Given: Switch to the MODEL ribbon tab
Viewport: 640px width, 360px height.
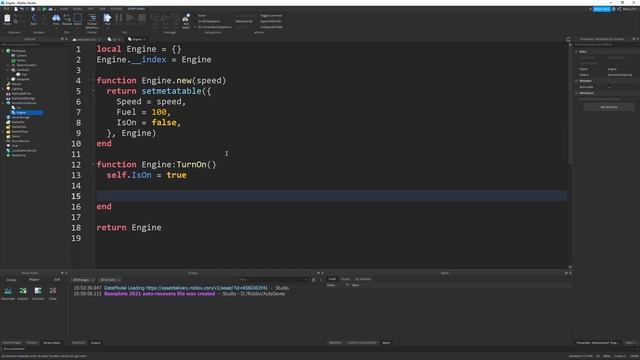Looking at the screenshot, I should pos(77,9).
